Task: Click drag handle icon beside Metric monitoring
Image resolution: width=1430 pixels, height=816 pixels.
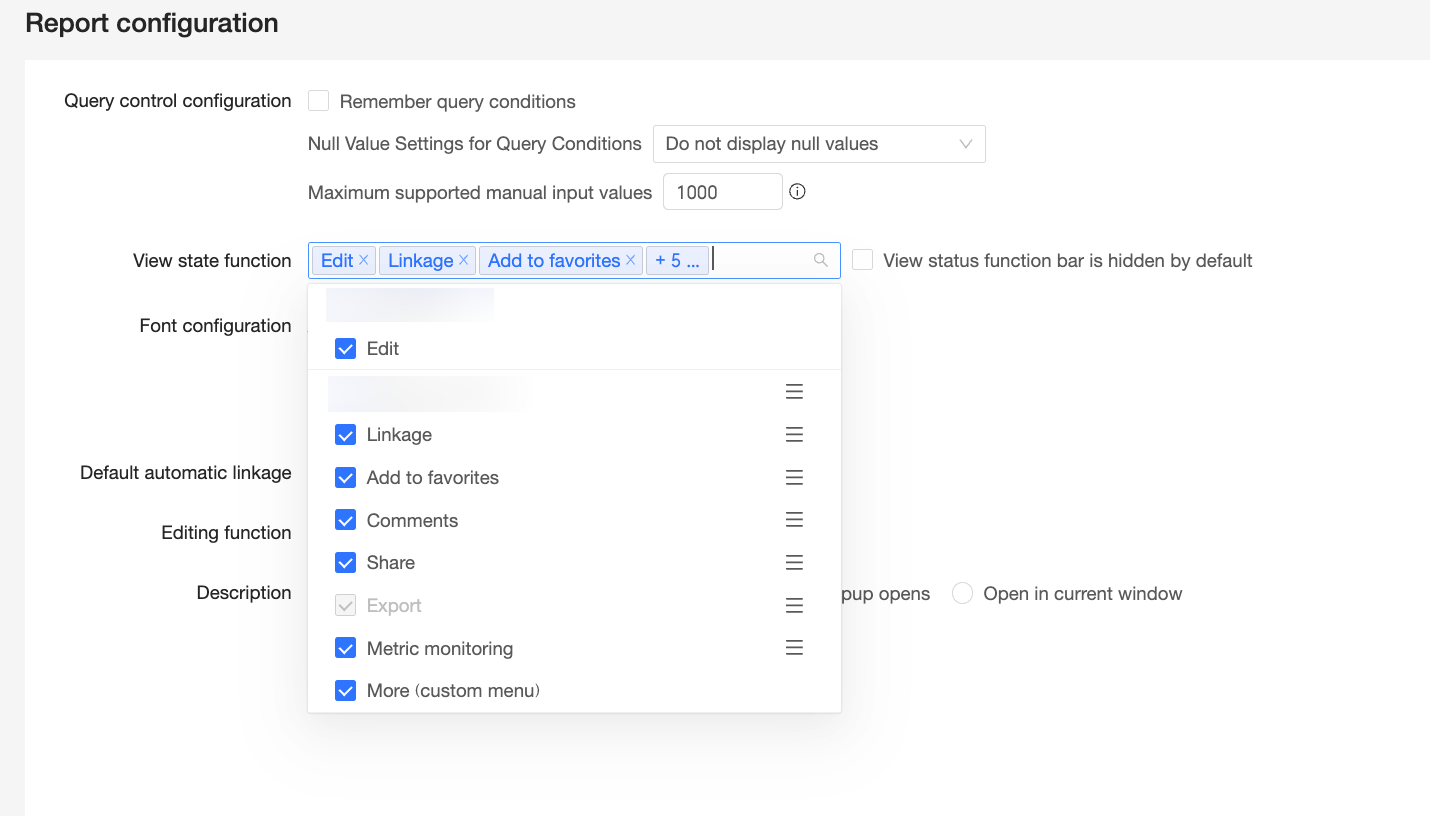Action: click(794, 648)
